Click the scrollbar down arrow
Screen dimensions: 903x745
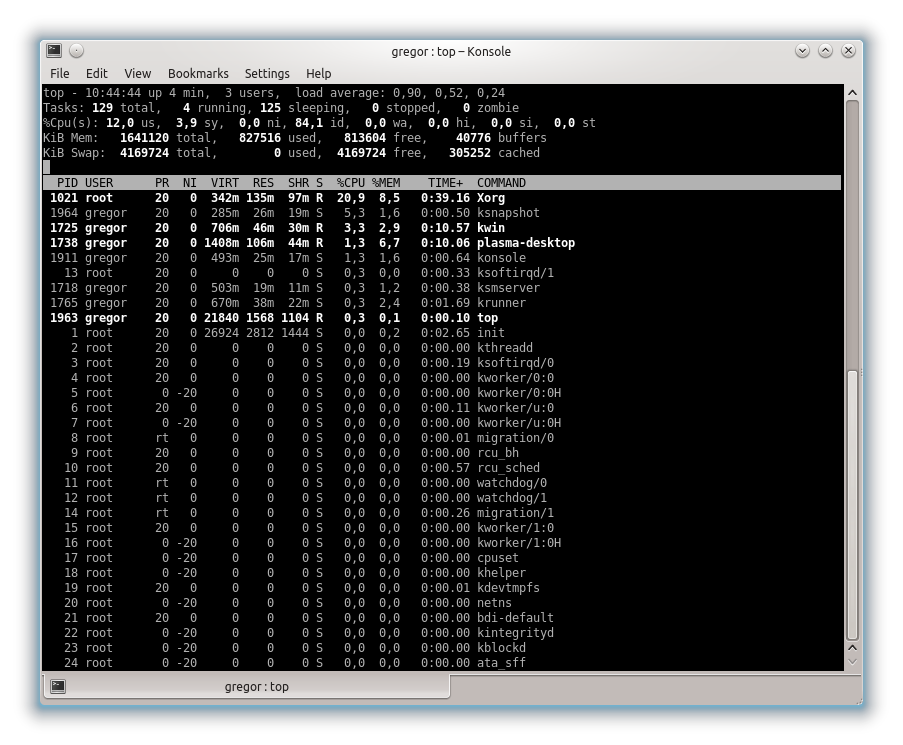click(852, 660)
